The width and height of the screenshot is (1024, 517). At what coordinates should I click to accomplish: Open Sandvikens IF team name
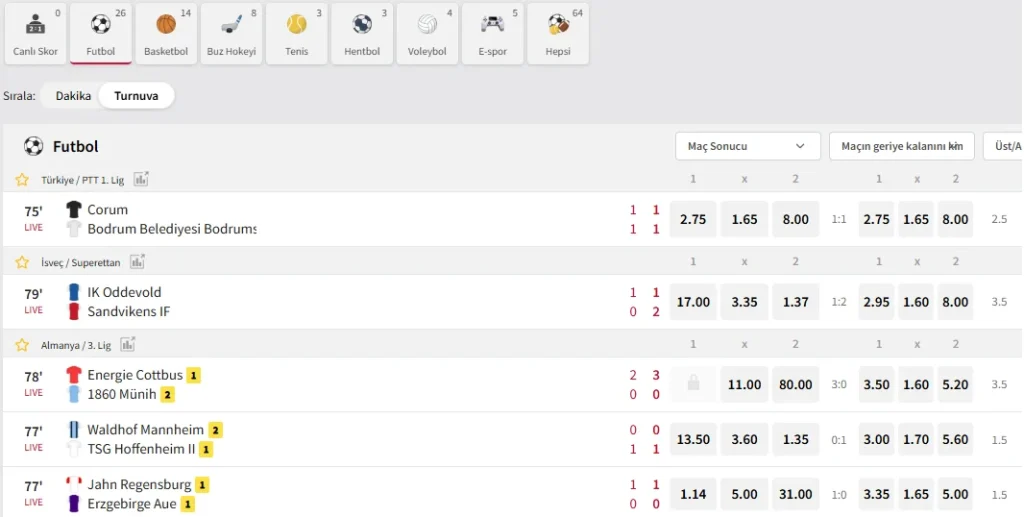click(129, 311)
